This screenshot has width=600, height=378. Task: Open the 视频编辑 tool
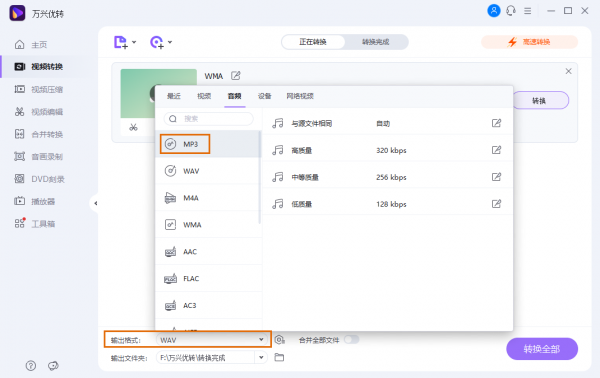(x=38, y=112)
